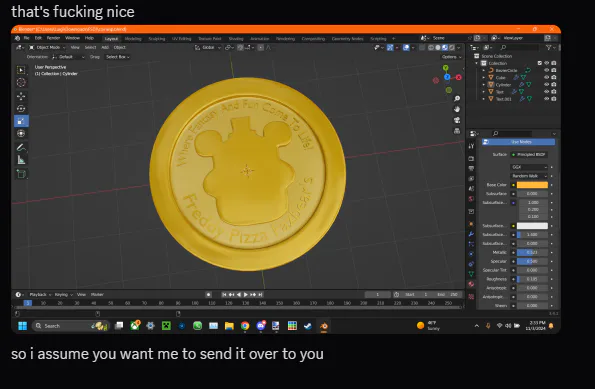Open the Select Box drag dropdown

tap(118, 57)
